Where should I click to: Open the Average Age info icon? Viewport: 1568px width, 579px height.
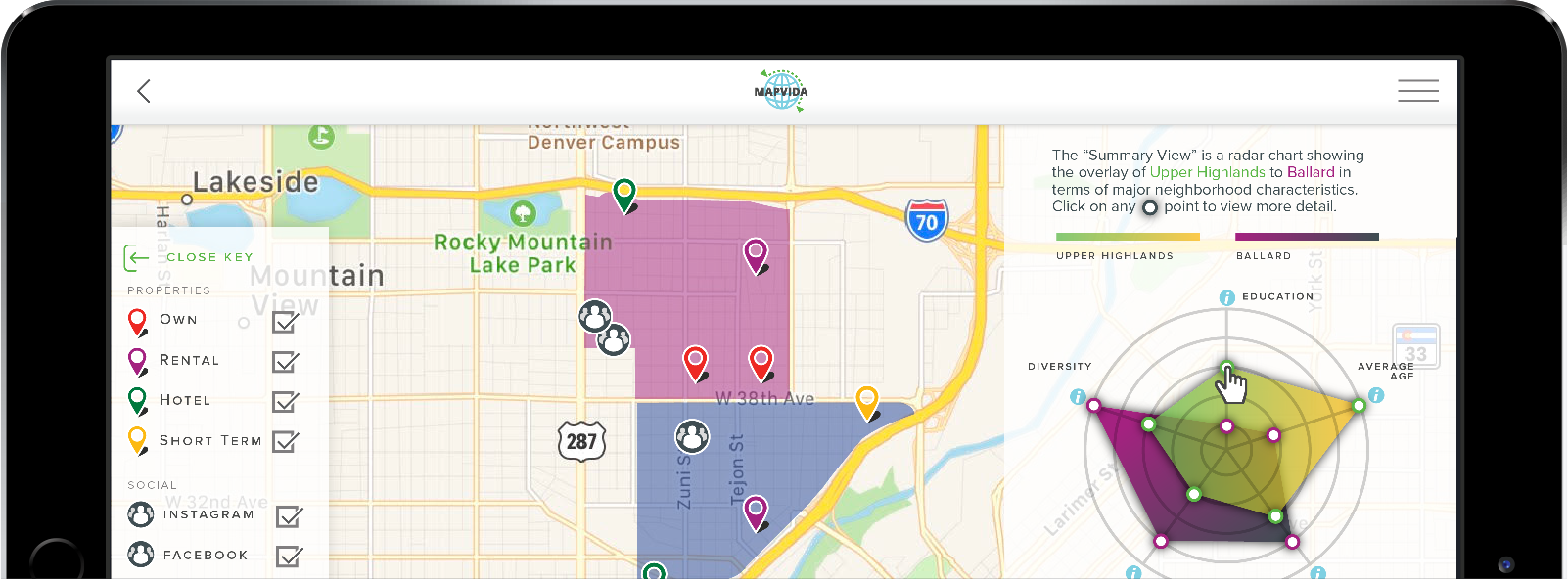click(x=1376, y=395)
